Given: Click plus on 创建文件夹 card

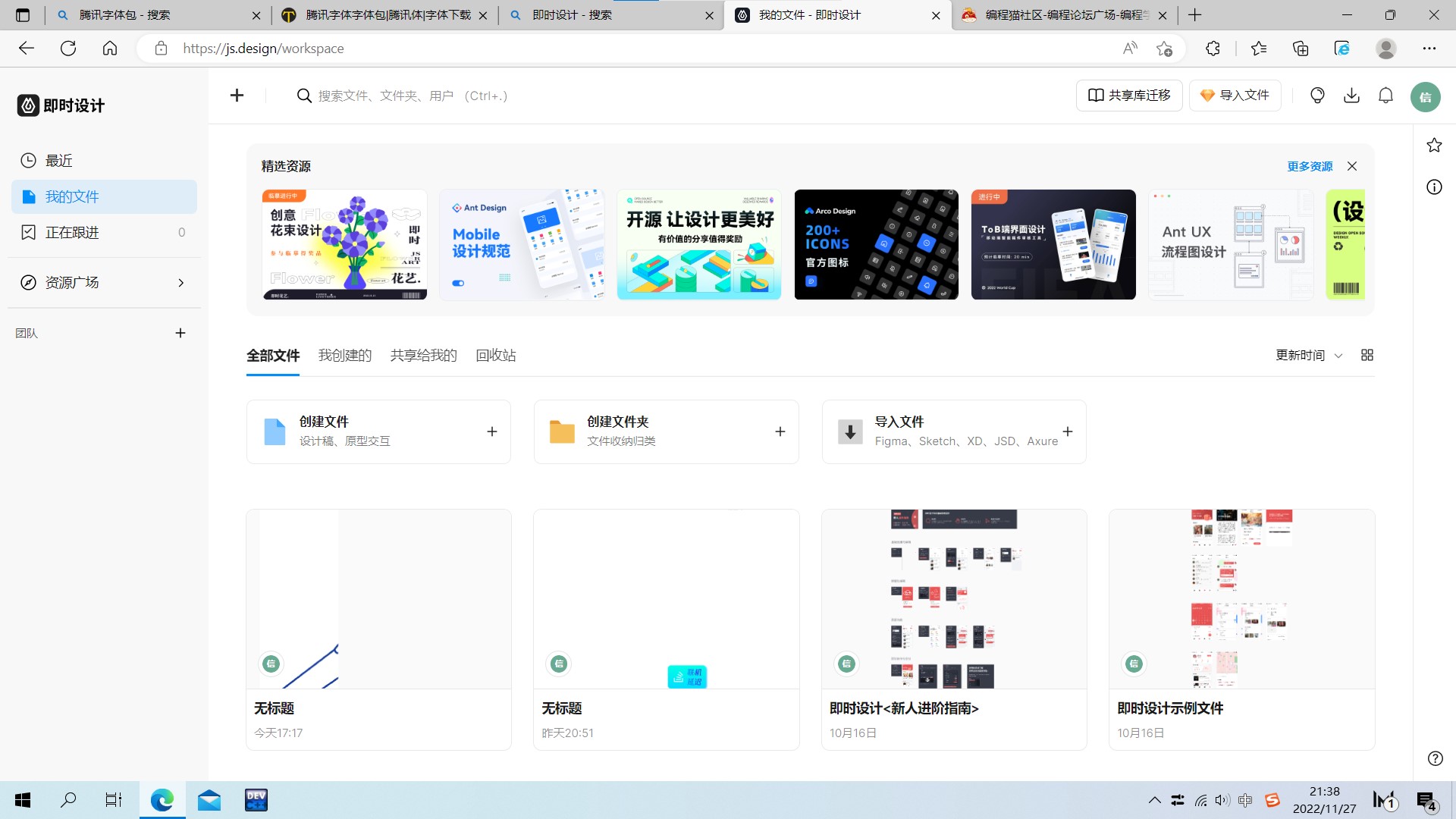Looking at the screenshot, I should 780,431.
